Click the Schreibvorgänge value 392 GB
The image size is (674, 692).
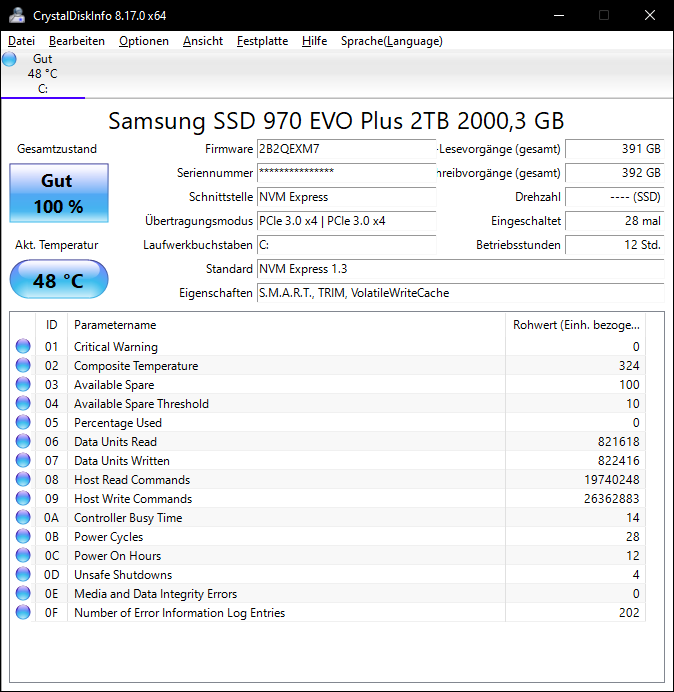[614, 173]
